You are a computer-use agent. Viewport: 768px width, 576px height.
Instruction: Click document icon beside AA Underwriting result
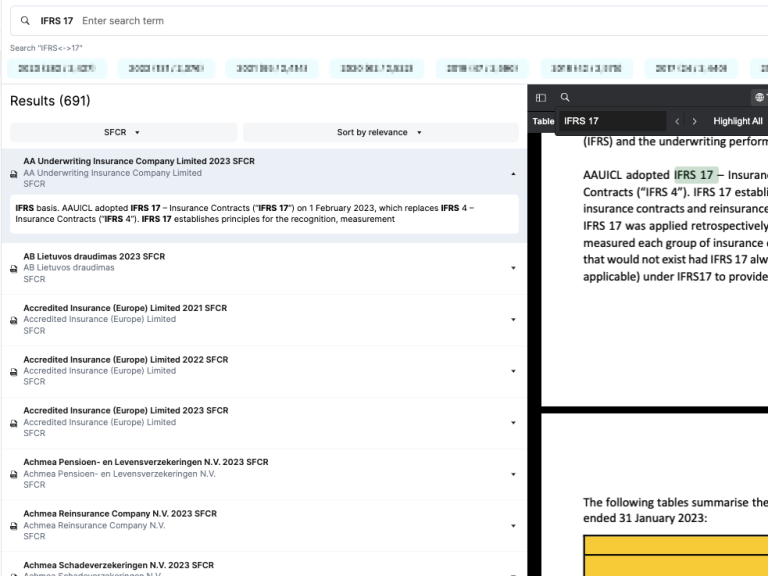click(x=14, y=174)
